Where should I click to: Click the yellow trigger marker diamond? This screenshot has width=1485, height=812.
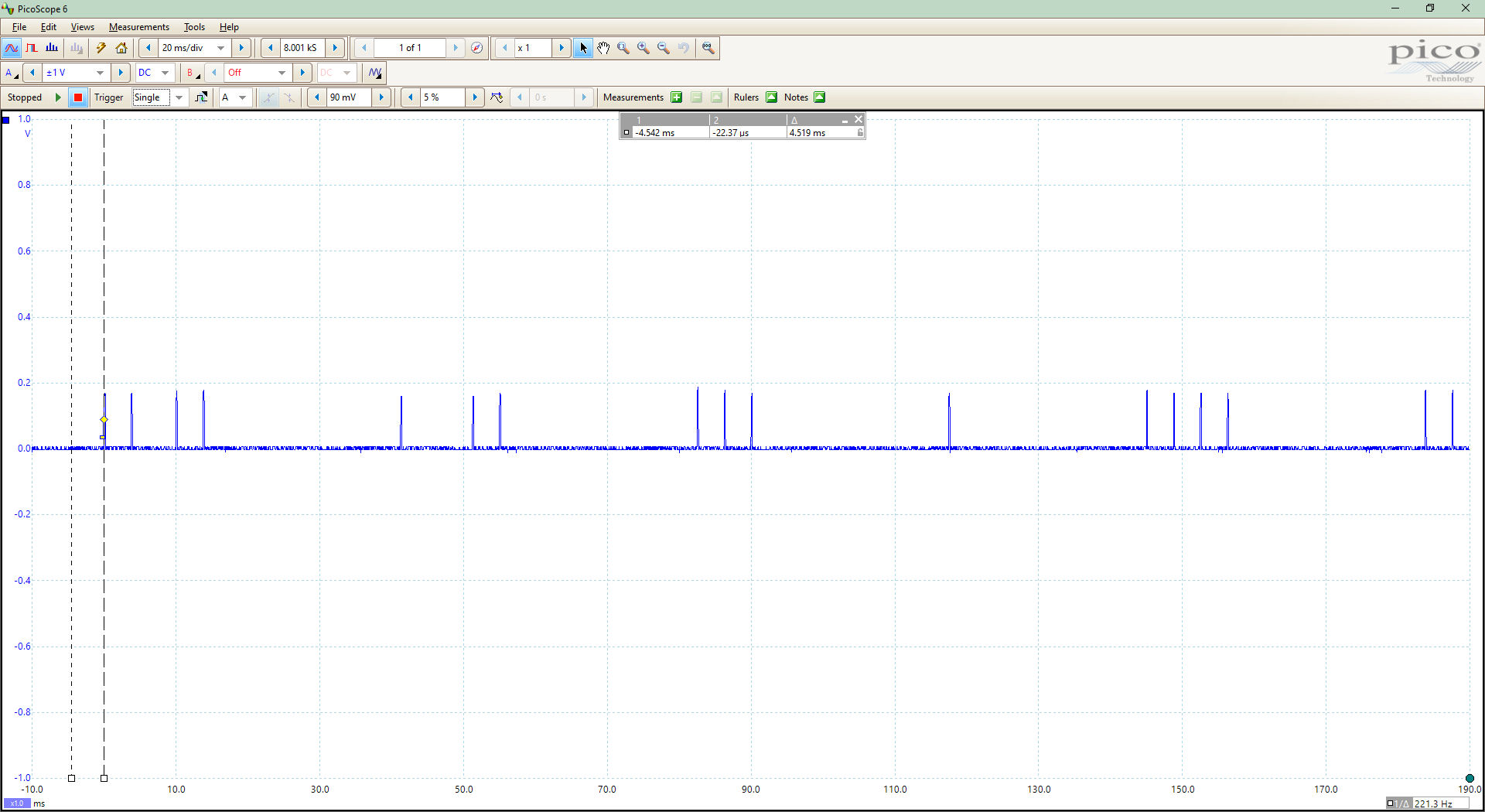click(104, 420)
